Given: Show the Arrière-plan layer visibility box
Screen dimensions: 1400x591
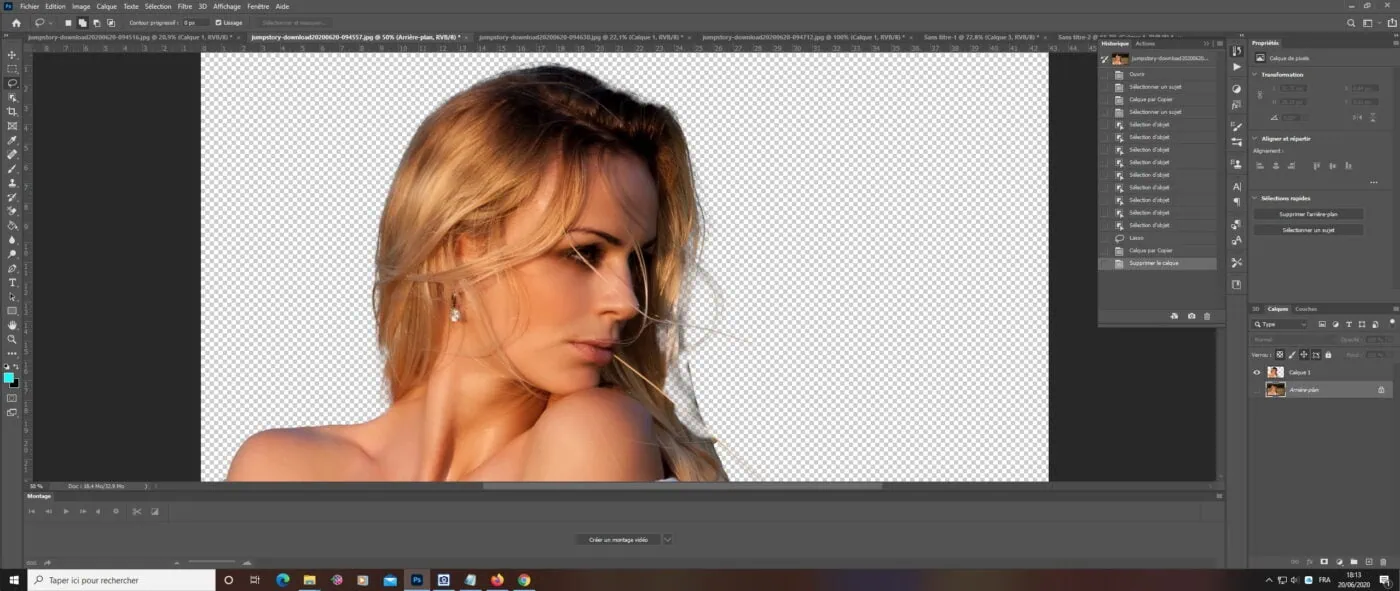Looking at the screenshot, I should pos(1257,390).
